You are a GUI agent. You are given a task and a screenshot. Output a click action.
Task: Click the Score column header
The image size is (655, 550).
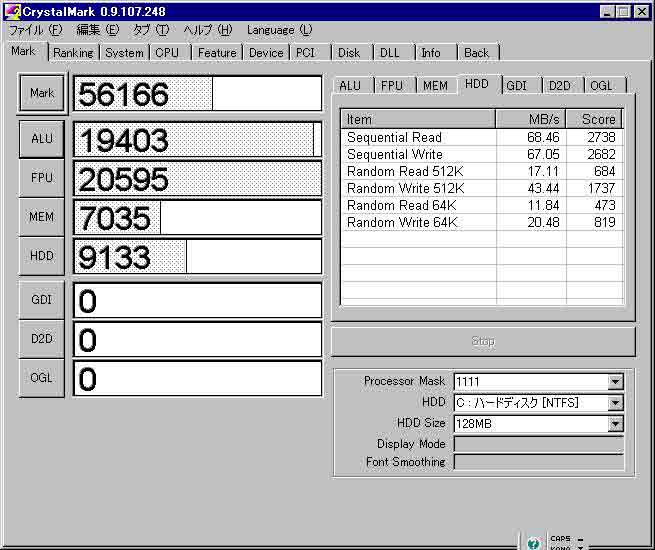[x=594, y=119]
